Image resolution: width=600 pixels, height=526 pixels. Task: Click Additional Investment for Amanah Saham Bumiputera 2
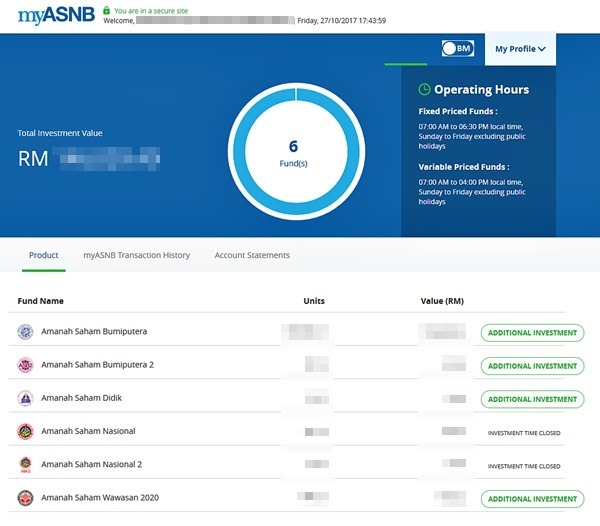[x=532, y=366]
